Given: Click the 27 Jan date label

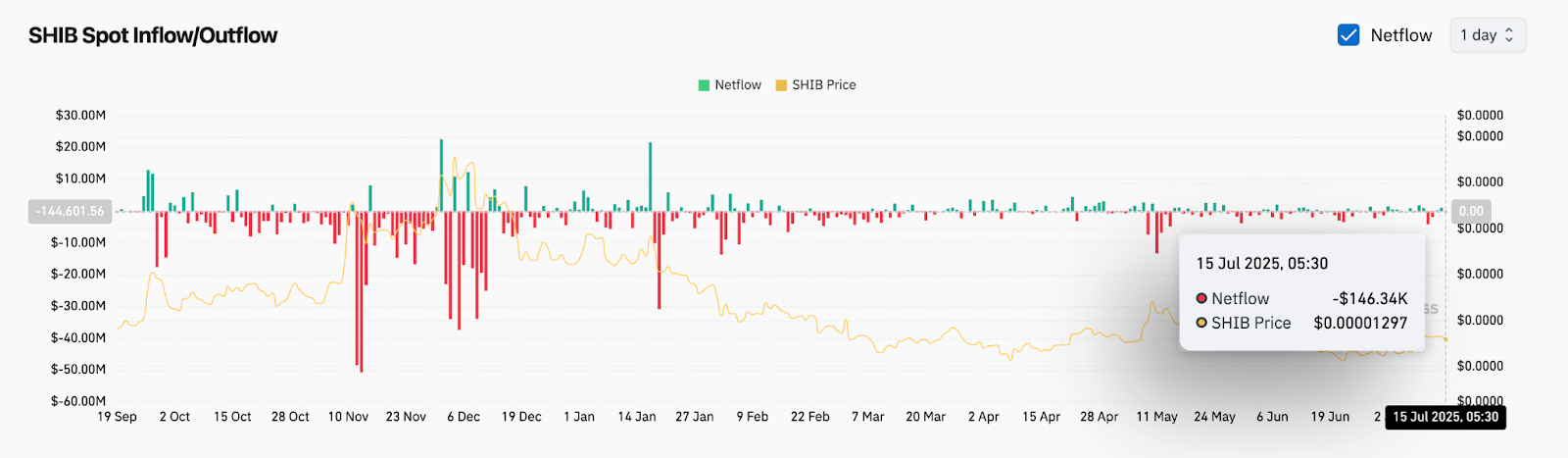Looking at the screenshot, I should (x=695, y=417).
